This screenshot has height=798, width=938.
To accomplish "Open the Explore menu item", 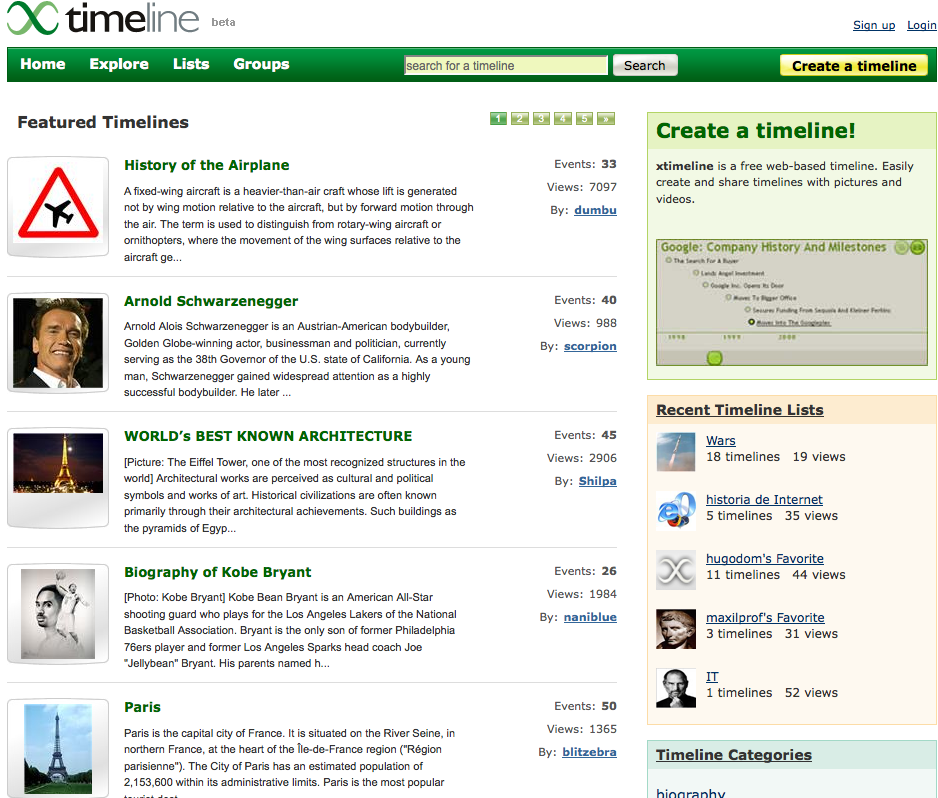I will tap(118, 64).
